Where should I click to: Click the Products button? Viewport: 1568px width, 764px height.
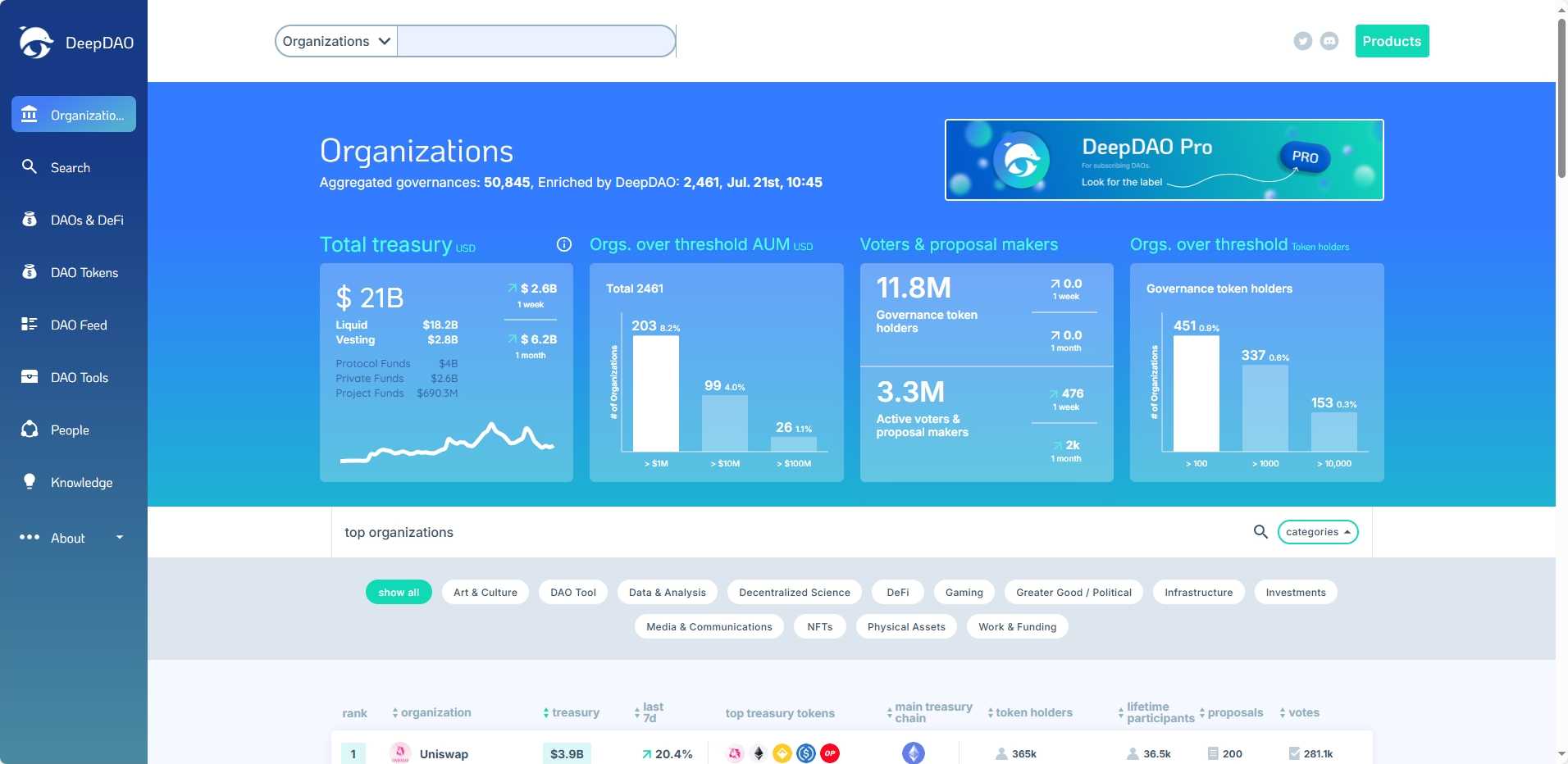(1391, 40)
